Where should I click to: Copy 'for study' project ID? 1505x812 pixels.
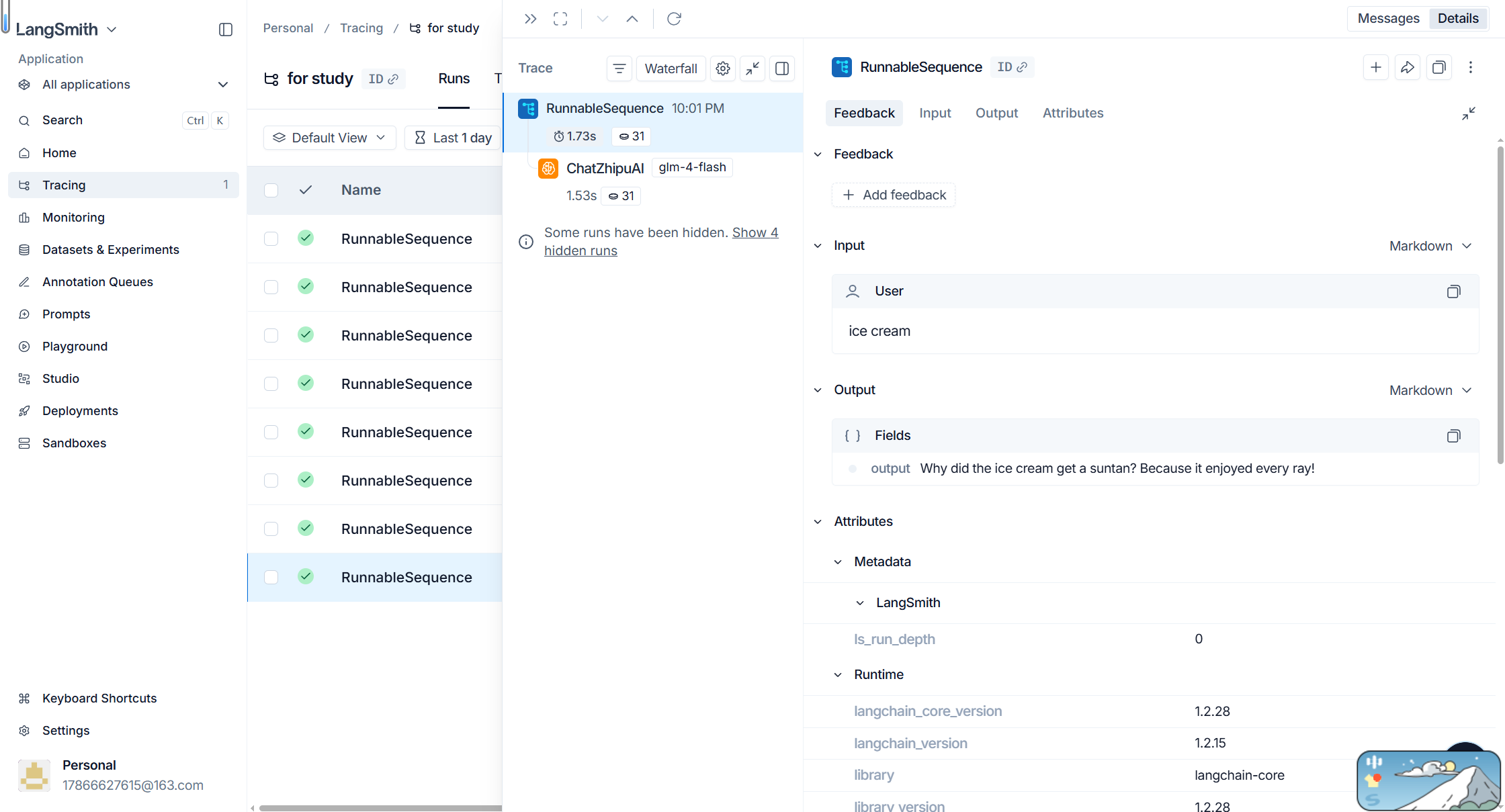[384, 79]
